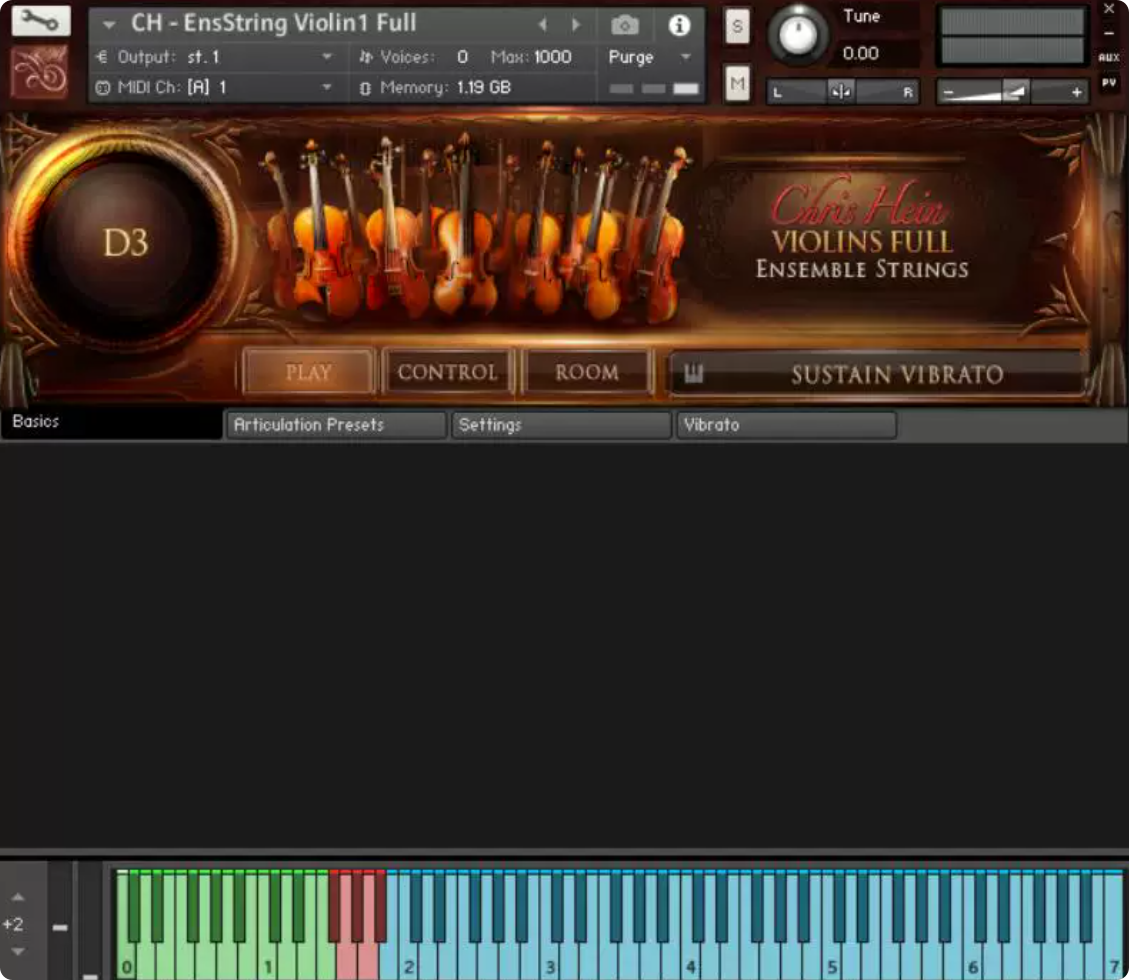Open the Output st. 1 dropdown
Image resolution: width=1129 pixels, height=980 pixels.
tap(216, 57)
